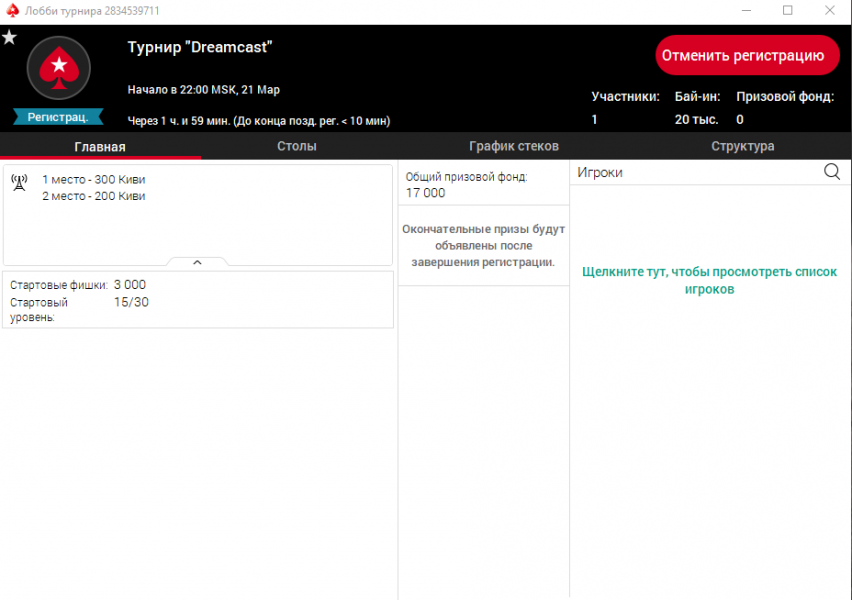Close the tournament lobby window
Screen dimensions: 852x600
pos(830,11)
